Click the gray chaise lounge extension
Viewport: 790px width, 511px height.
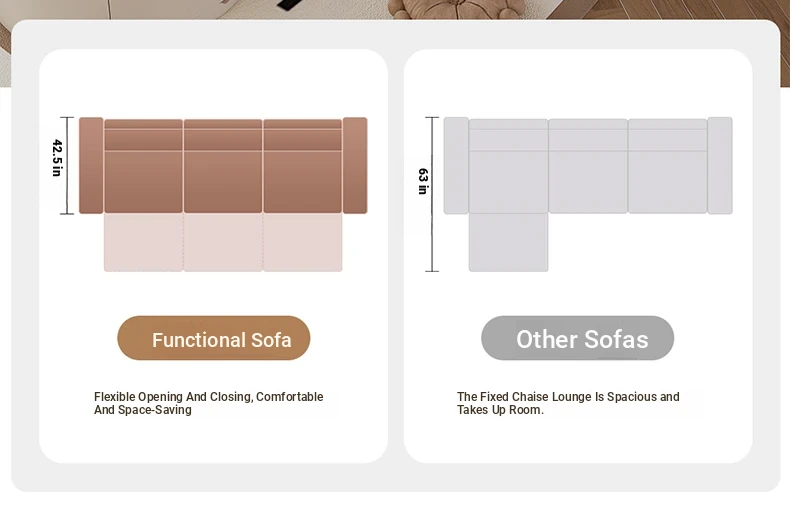pyautogui.click(x=508, y=242)
